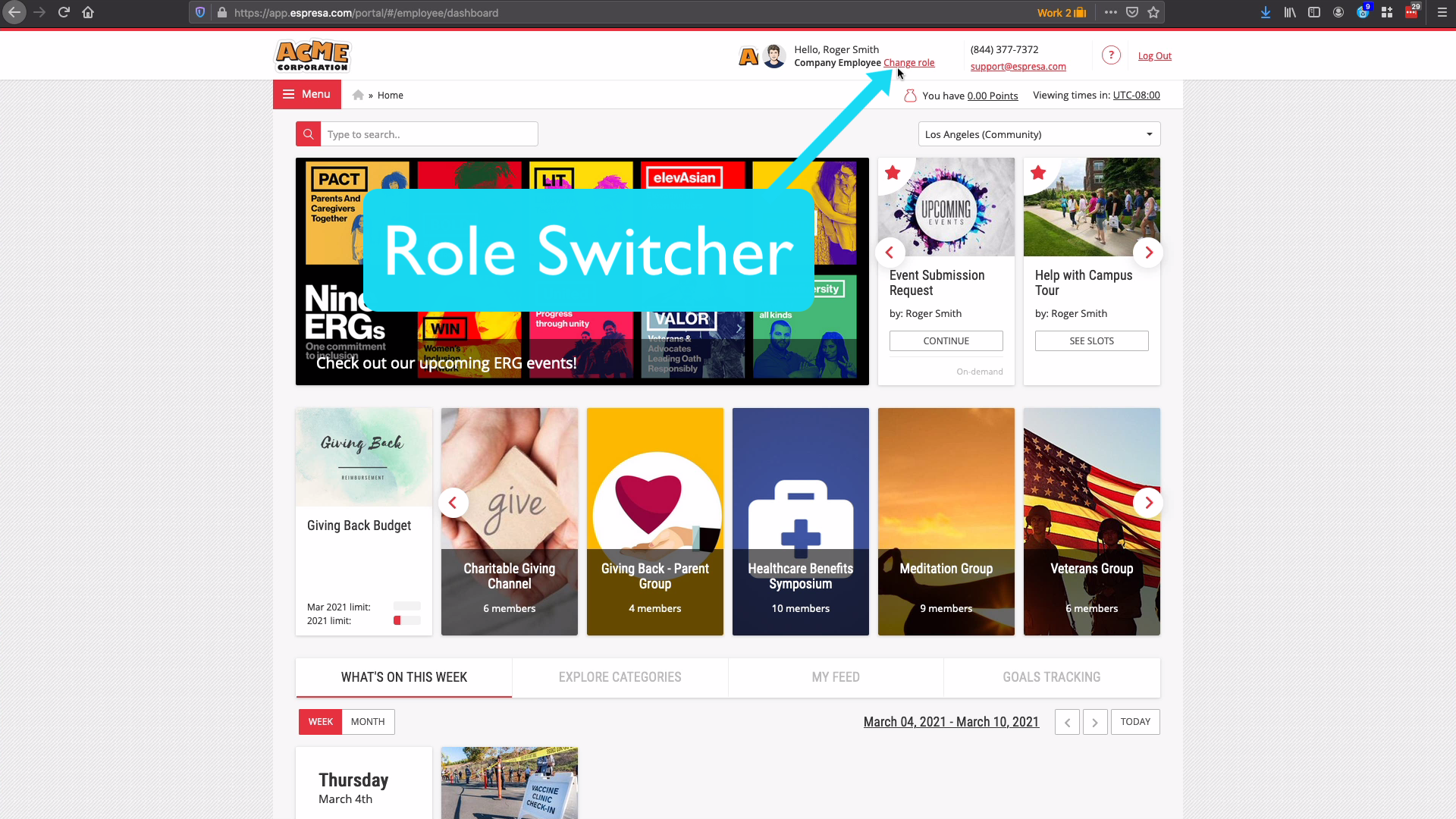Viewport: 1456px width, 819px height.
Task: Open the help question mark icon
Action: pyautogui.click(x=1111, y=55)
